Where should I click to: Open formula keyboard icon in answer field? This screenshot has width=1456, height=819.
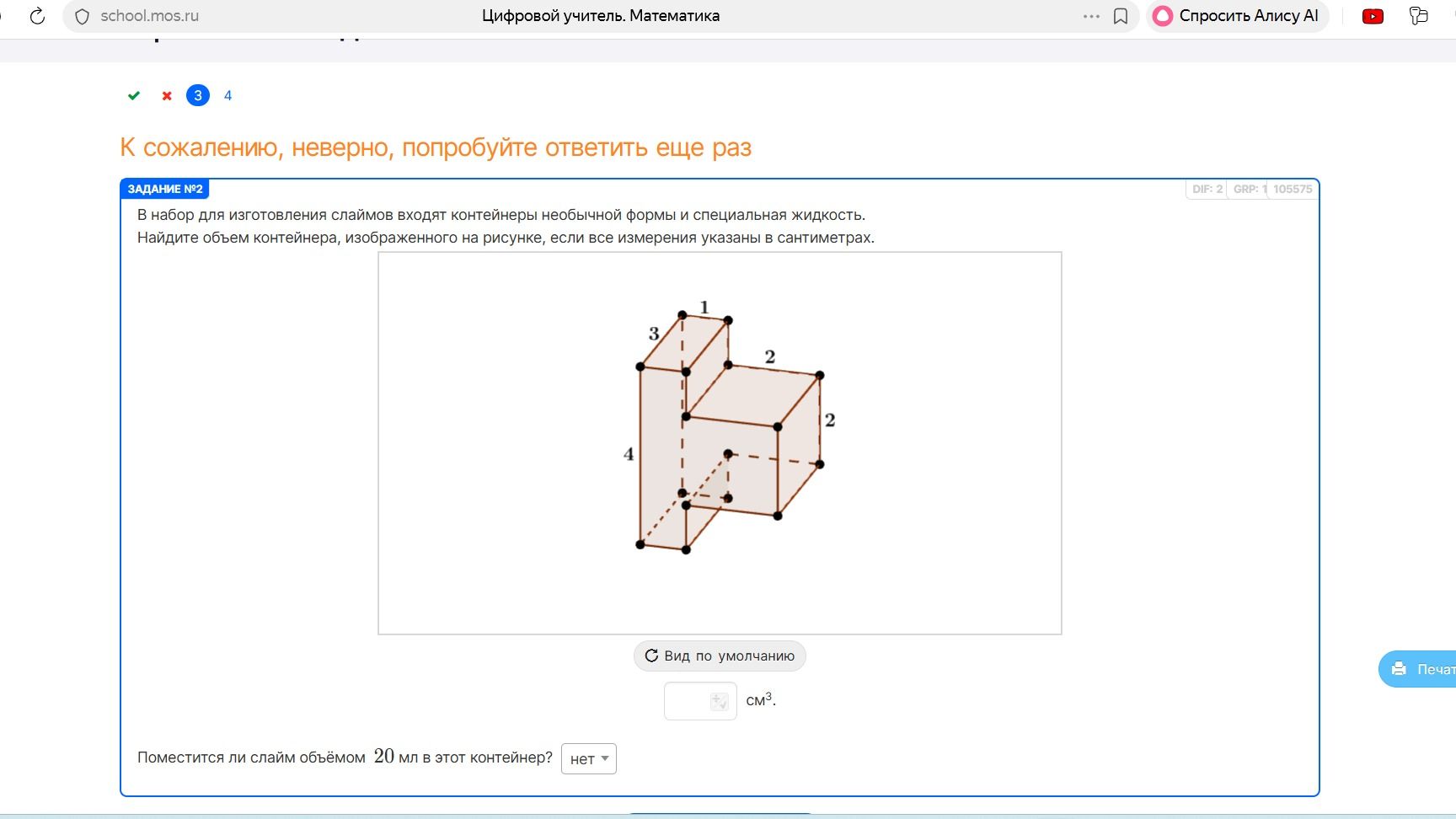[x=719, y=701]
